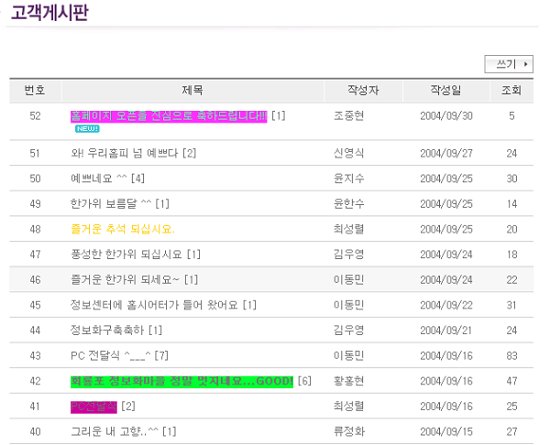
Task: Open yellow post '즐거운 추석 되십시요.'
Action: click(x=122, y=229)
